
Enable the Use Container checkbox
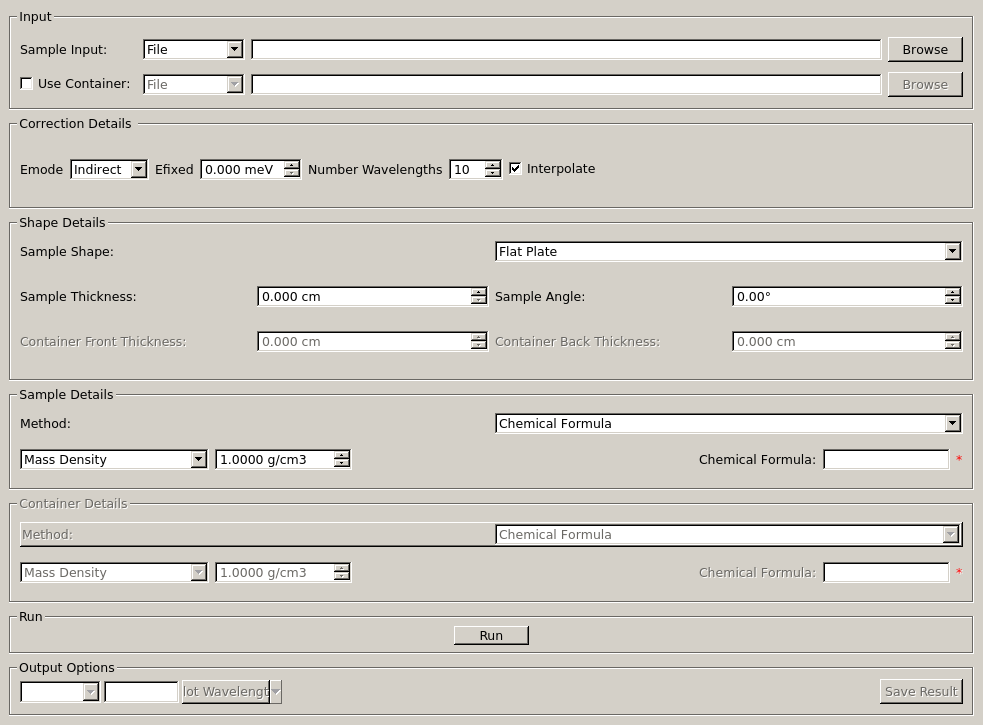(27, 84)
